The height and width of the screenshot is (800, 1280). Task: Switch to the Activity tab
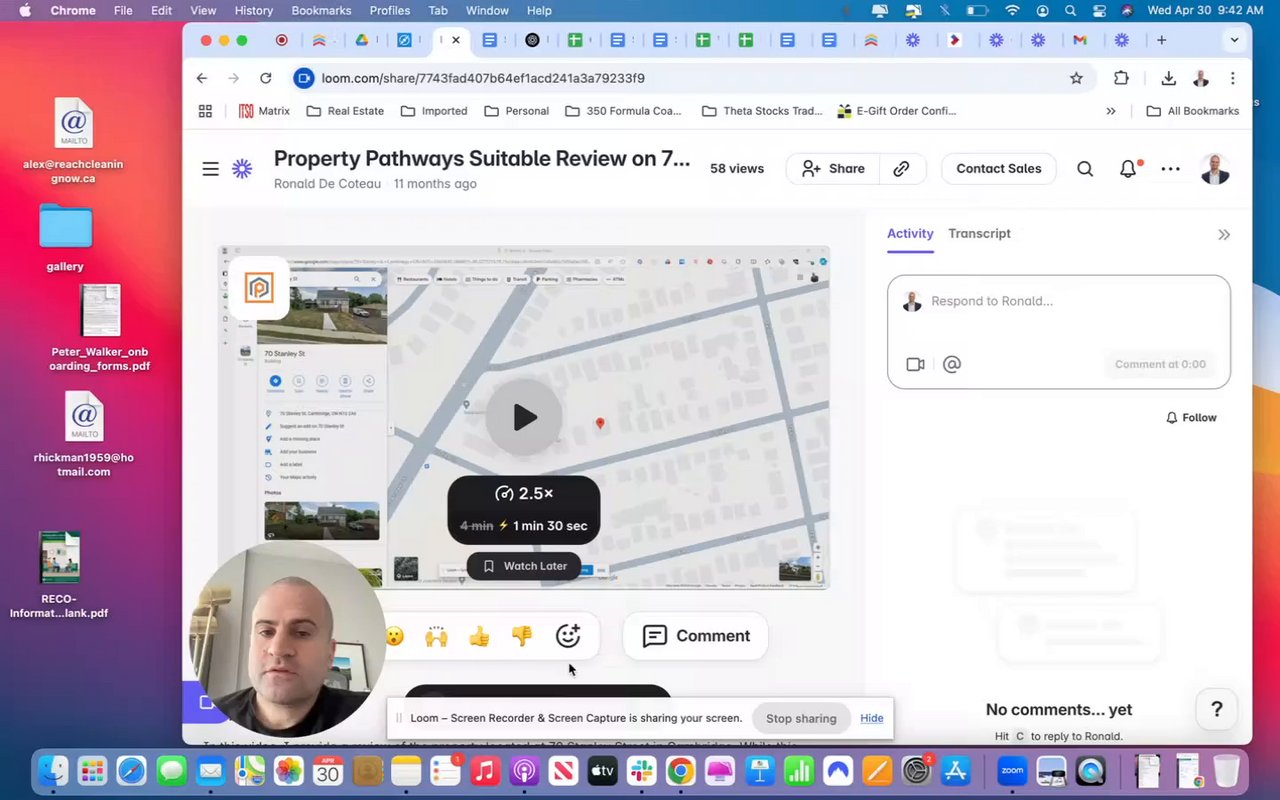coord(910,233)
